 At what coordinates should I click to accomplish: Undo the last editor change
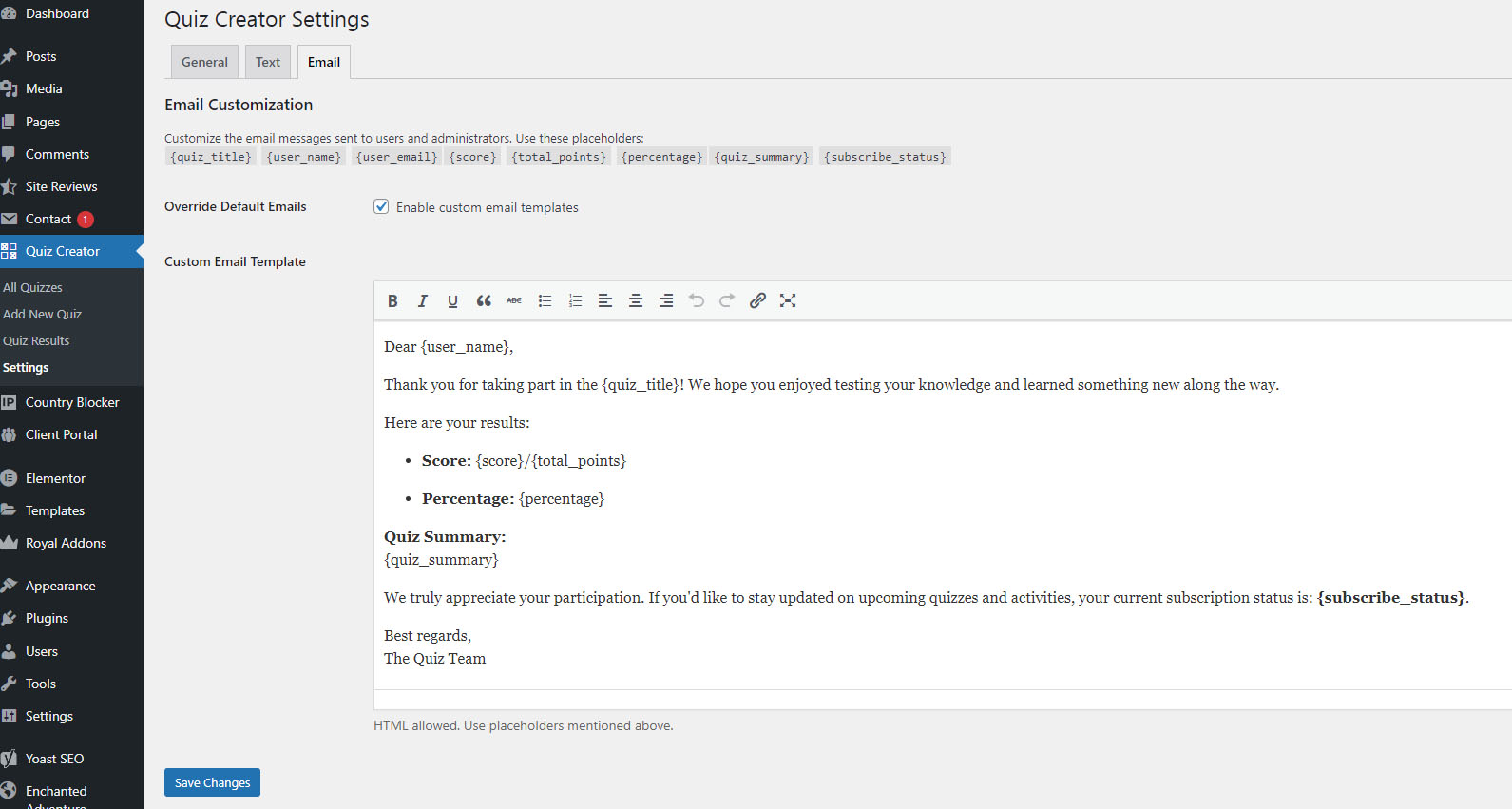coord(697,300)
